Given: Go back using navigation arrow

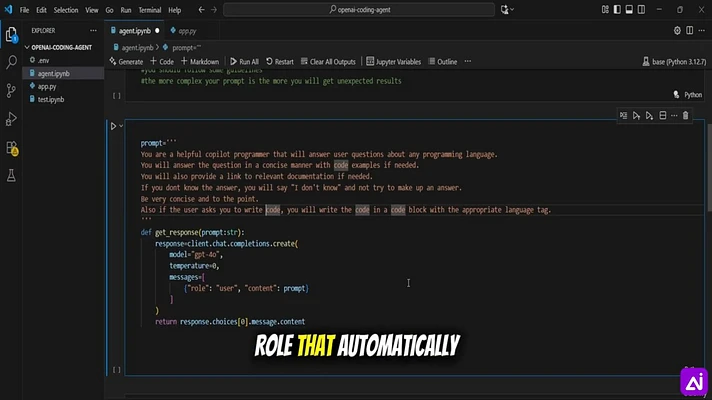Looking at the screenshot, I should point(202,10).
